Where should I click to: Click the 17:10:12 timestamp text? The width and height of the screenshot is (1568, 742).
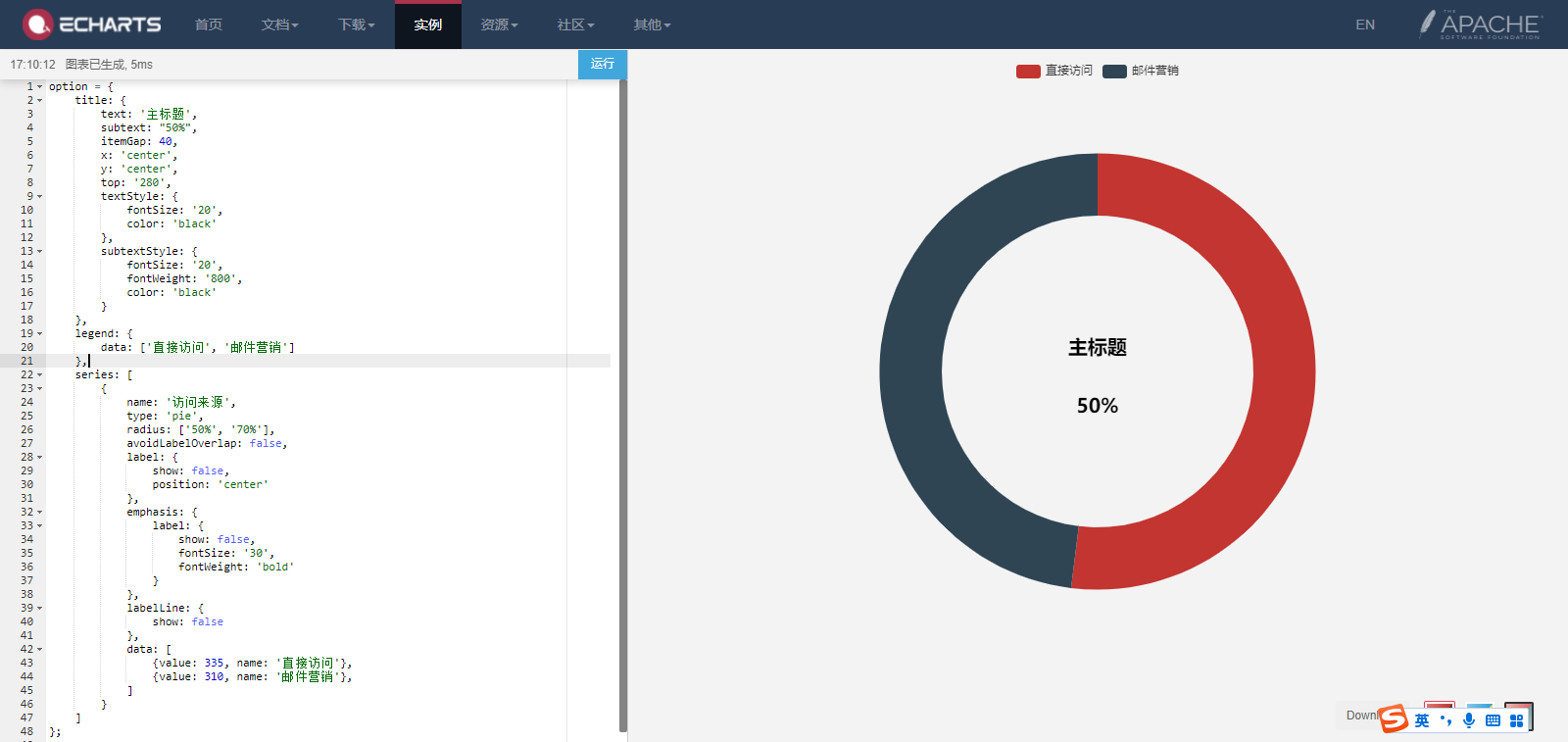coord(33,65)
